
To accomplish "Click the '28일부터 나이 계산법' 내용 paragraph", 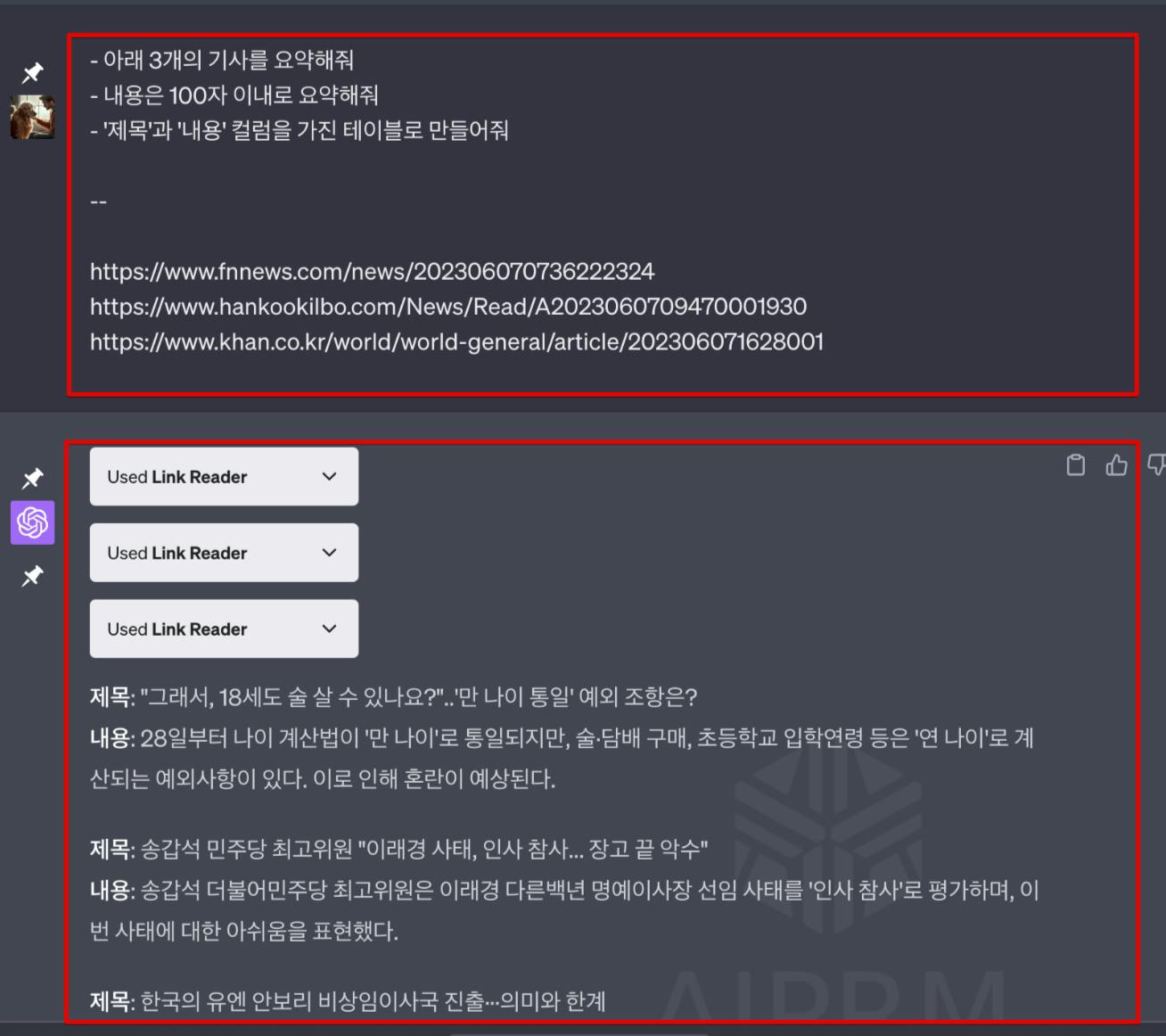I will (x=562, y=758).
